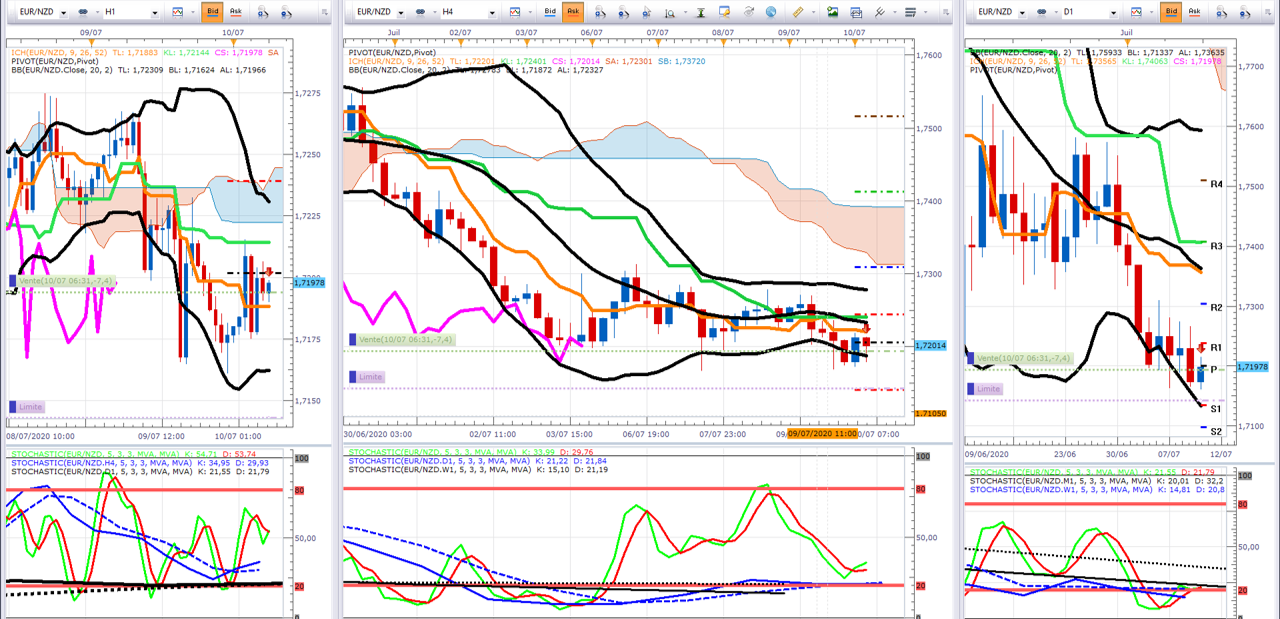Toggle Ask price in the D1 chart
The width and height of the screenshot is (1280, 619).
(1194, 12)
